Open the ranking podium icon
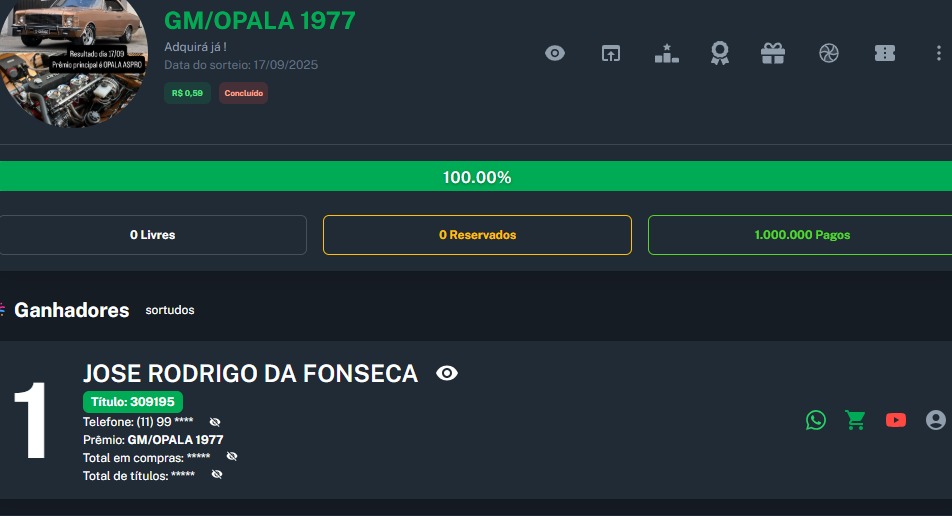 point(666,53)
